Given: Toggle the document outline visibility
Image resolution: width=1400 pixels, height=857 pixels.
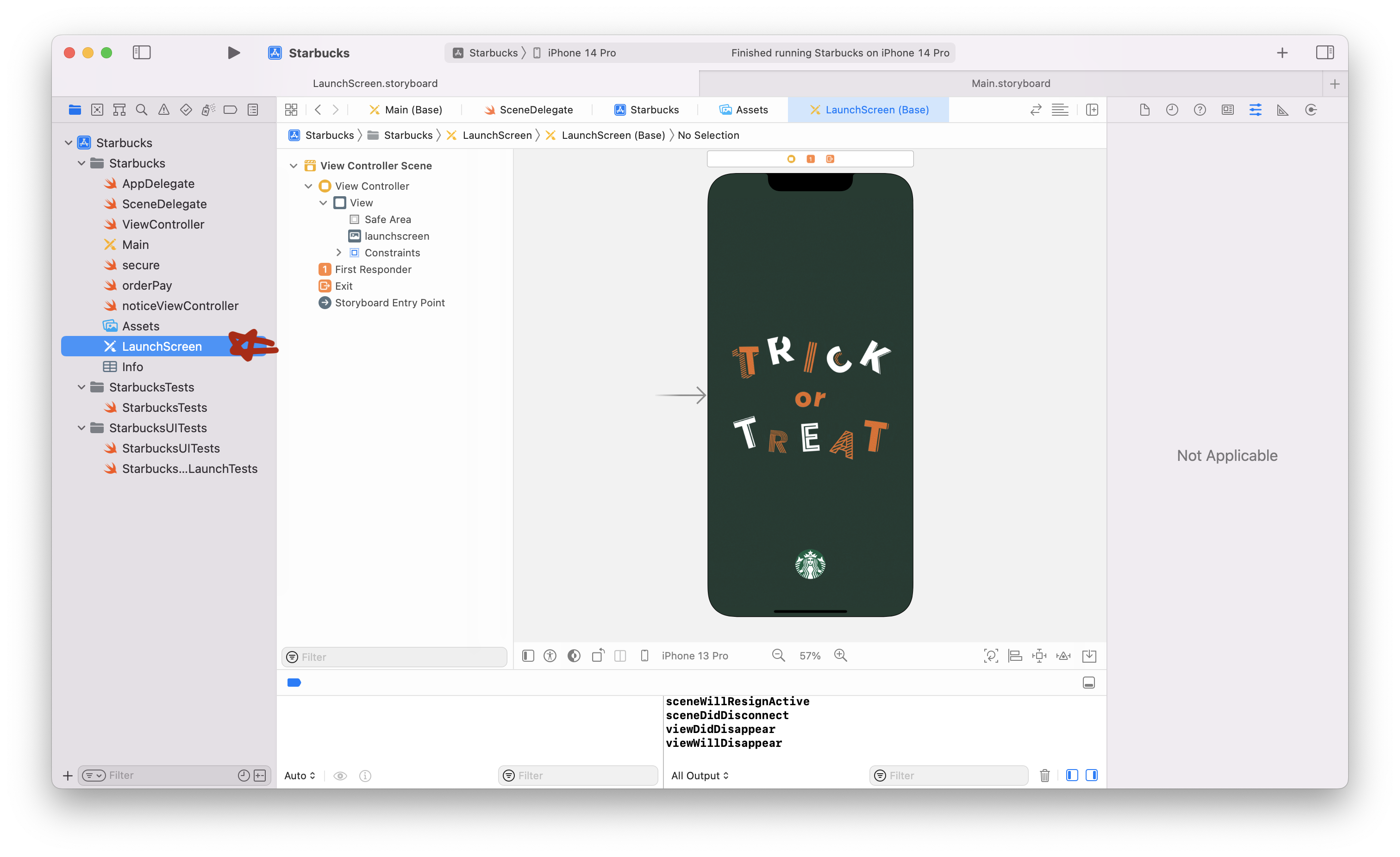Looking at the screenshot, I should pos(528,656).
